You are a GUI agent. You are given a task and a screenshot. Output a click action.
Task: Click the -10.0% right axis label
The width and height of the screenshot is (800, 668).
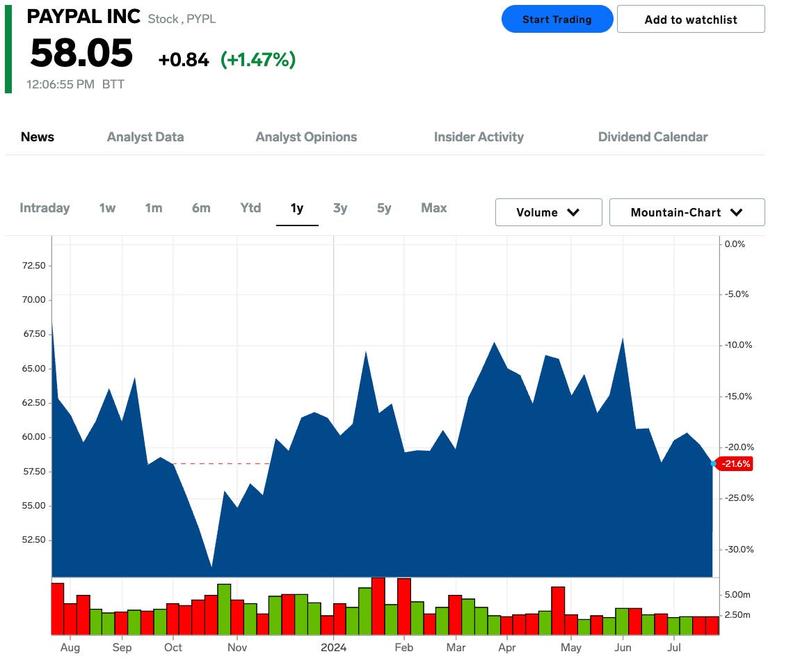pos(738,345)
